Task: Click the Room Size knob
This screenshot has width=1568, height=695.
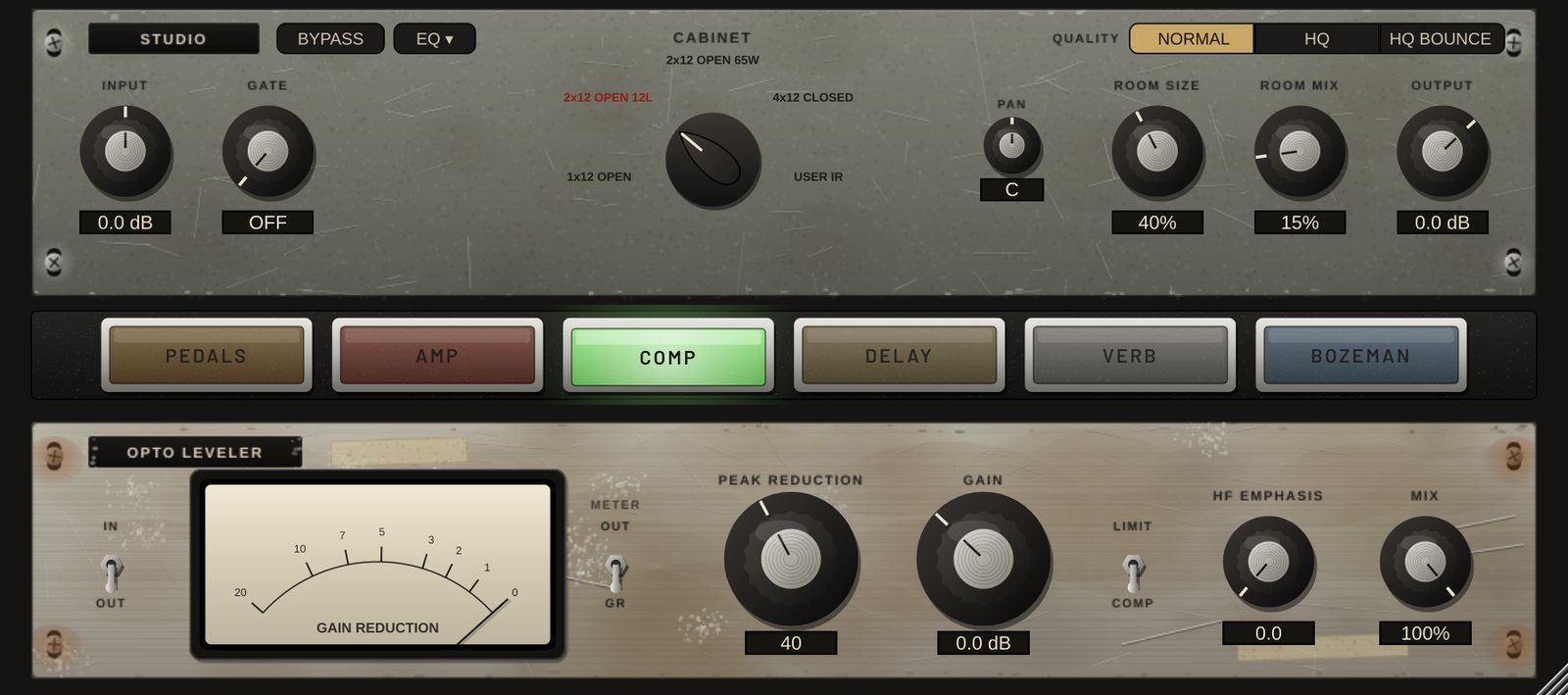Action: pyautogui.click(x=1157, y=152)
